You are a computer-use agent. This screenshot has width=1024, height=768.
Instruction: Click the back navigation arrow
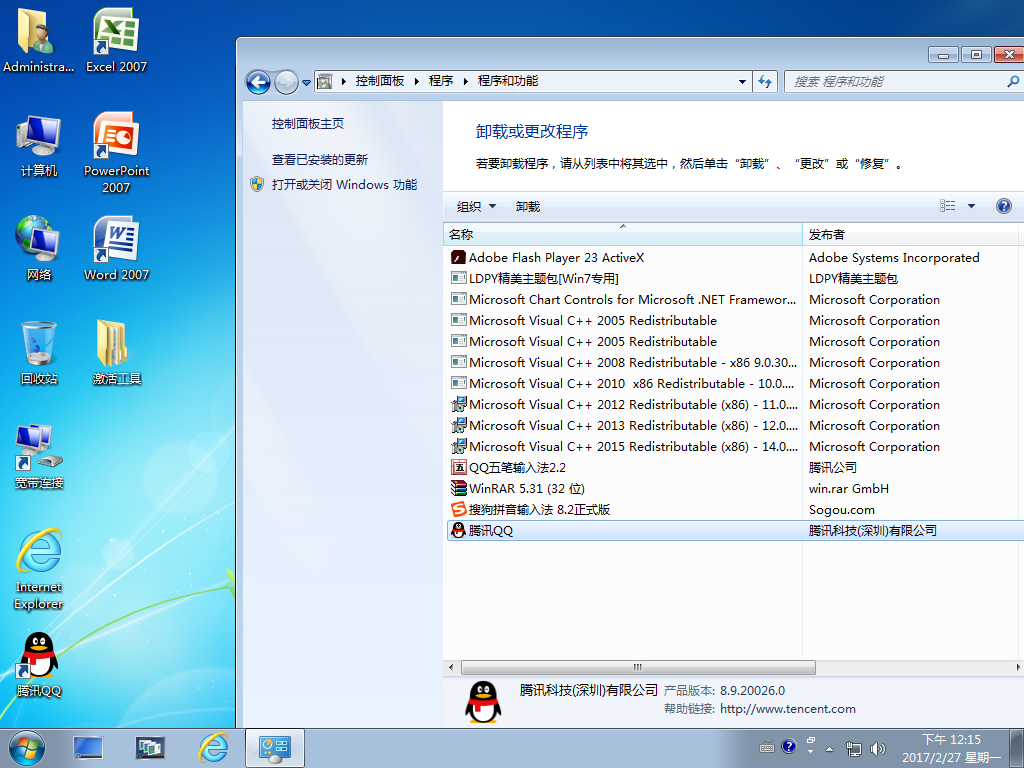[x=258, y=82]
